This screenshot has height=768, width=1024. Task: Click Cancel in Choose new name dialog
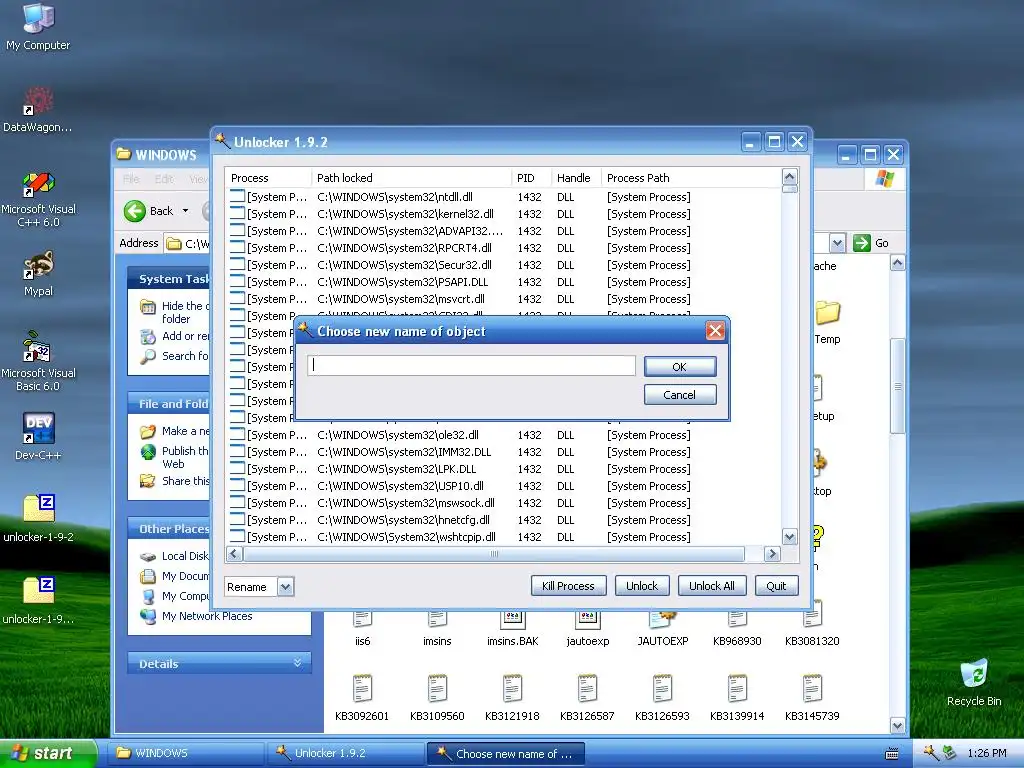click(680, 394)
